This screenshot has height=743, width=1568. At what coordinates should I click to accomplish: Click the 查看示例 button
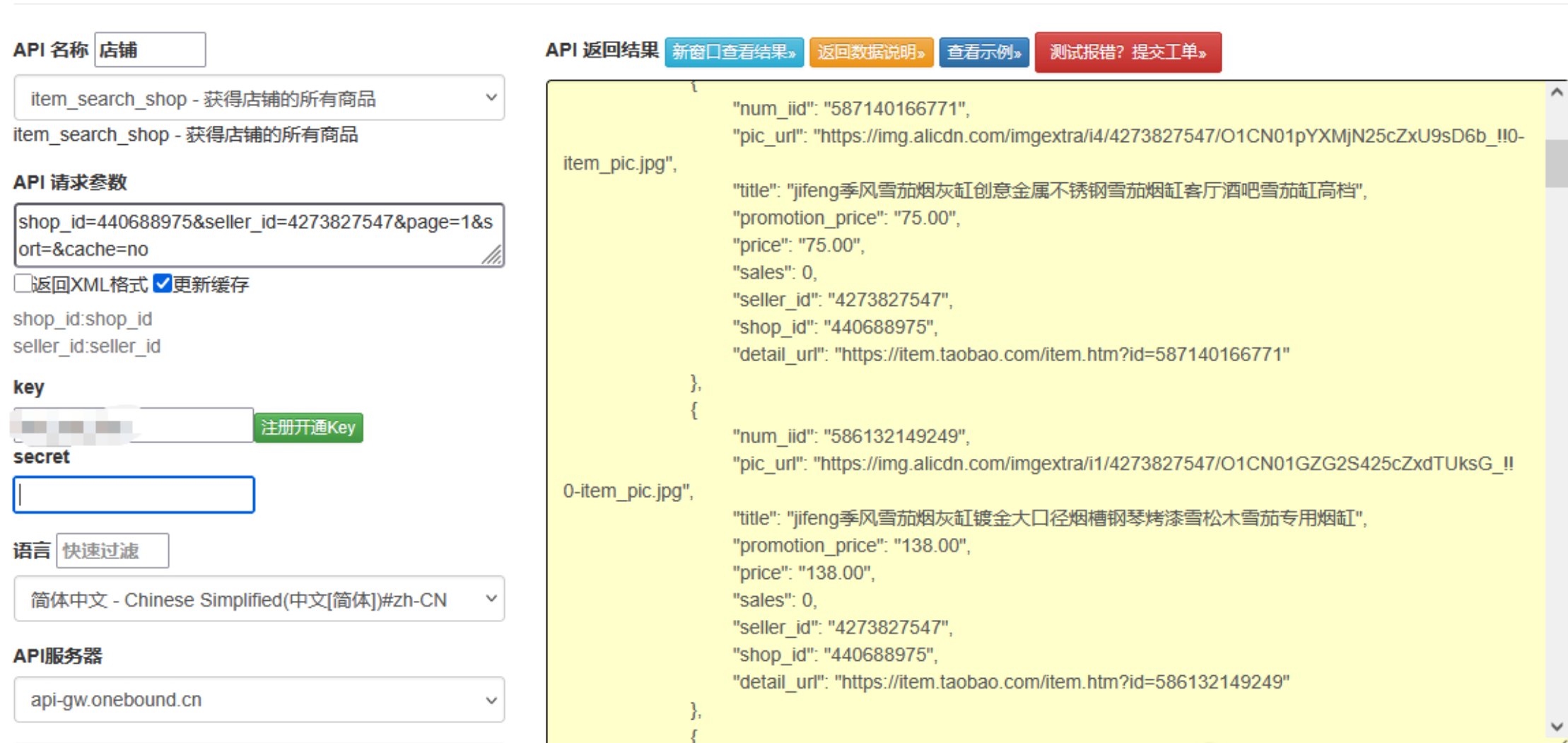[x=983, y=52]
